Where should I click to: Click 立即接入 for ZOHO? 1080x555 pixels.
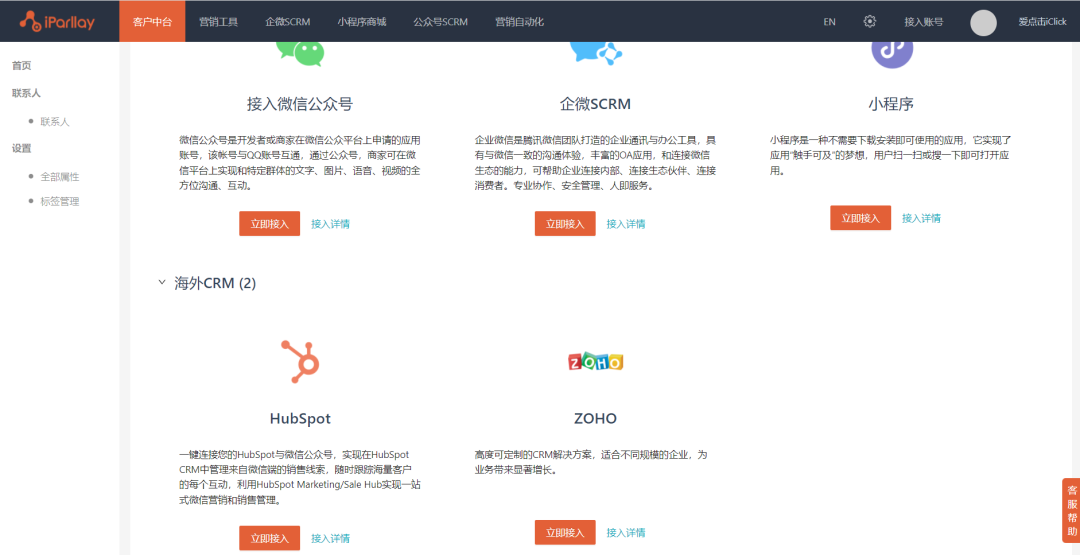[565, 532]
